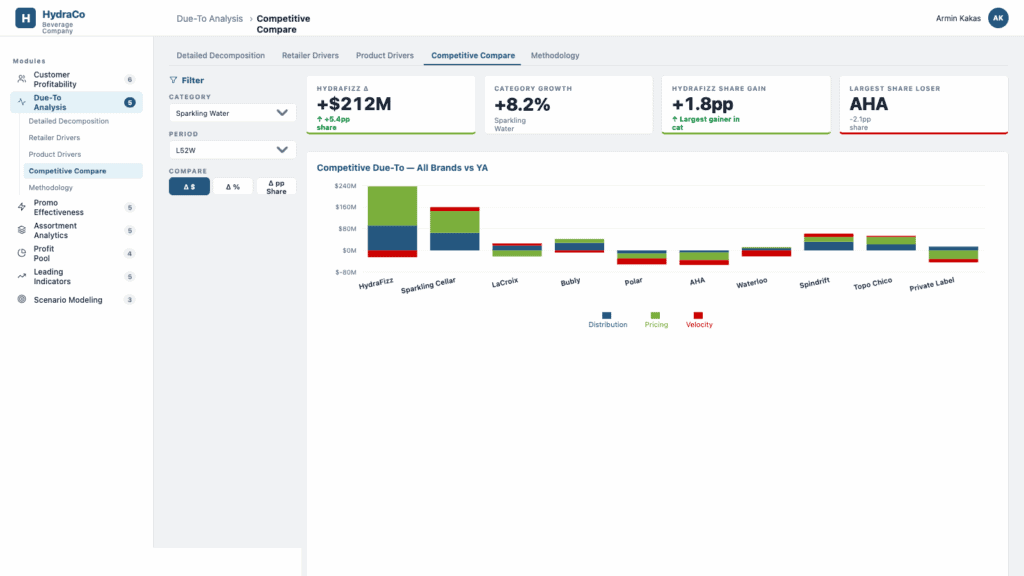Switch to the Product Drivers tab

385,56
